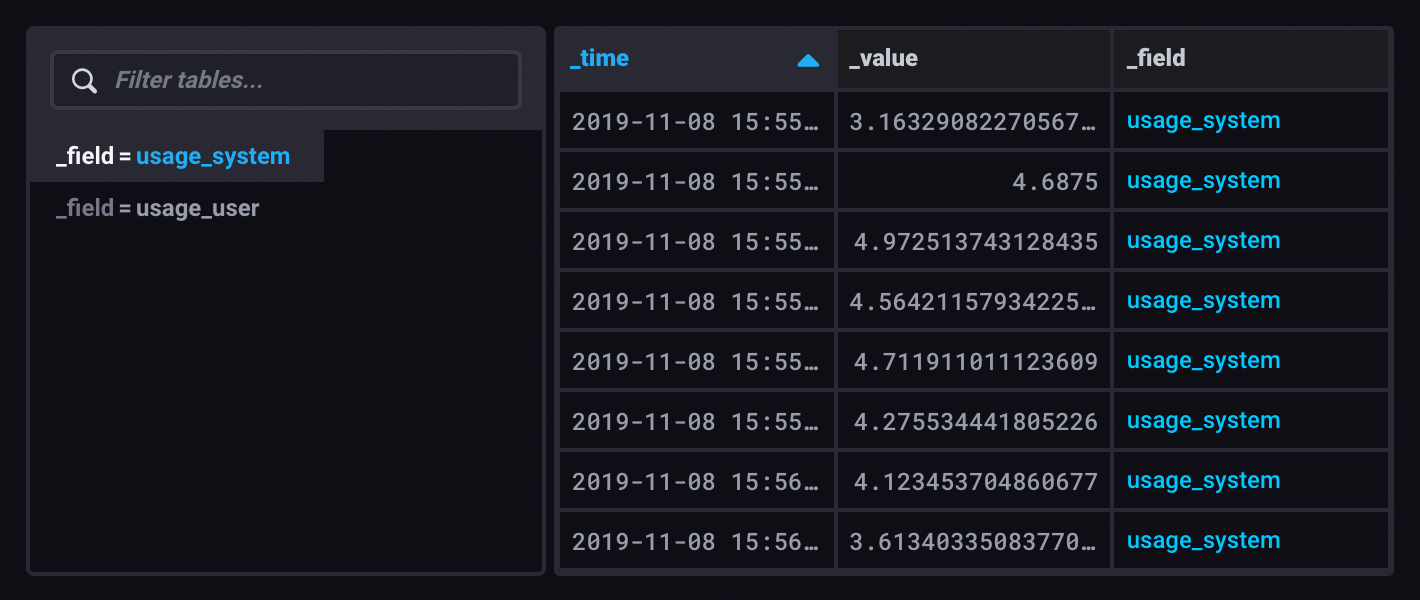1420x600 pixels.
Task: Click the 4.123453704860677 value cell
Action: [x=975, y=481]
